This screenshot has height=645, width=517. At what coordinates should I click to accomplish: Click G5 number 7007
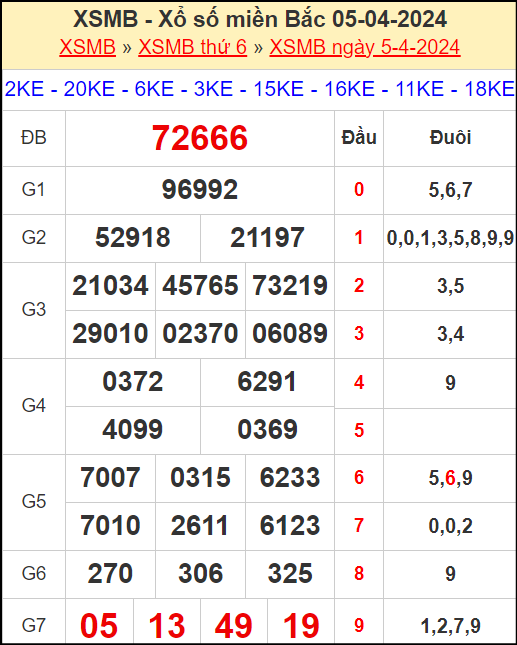coord(110,478)
